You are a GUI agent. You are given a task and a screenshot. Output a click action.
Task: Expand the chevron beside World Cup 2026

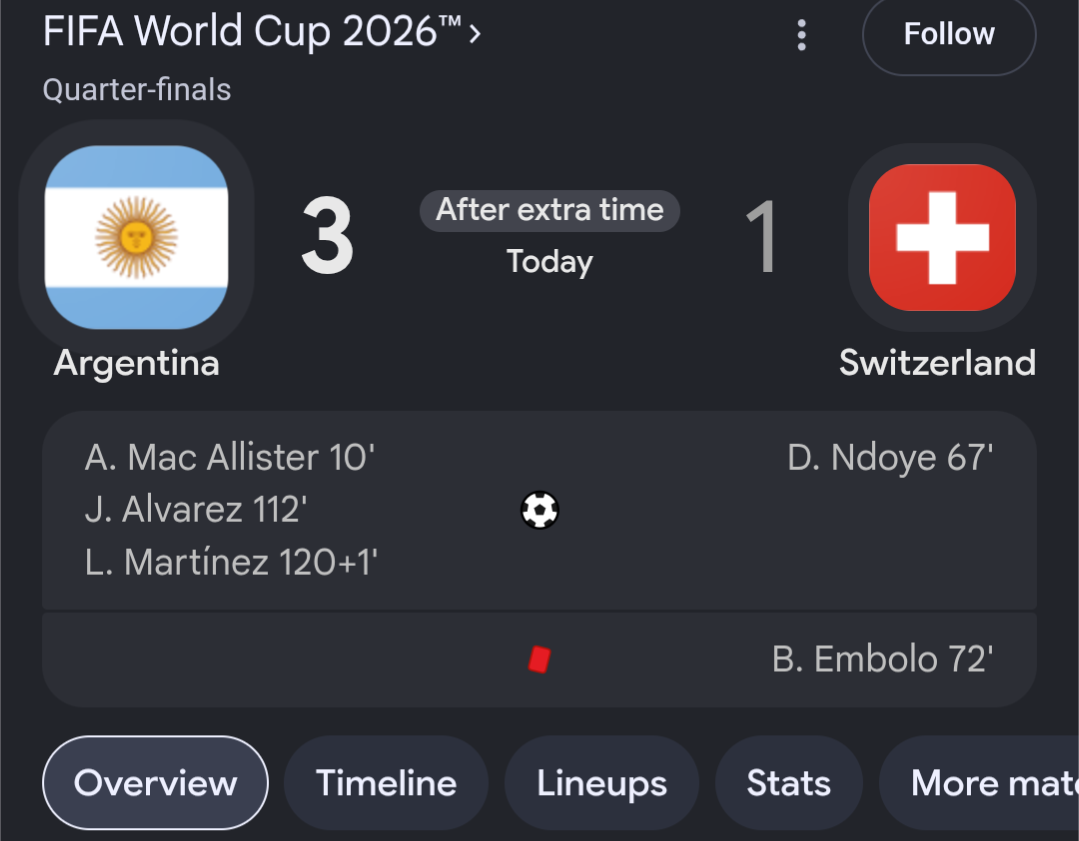coord(475,33)
